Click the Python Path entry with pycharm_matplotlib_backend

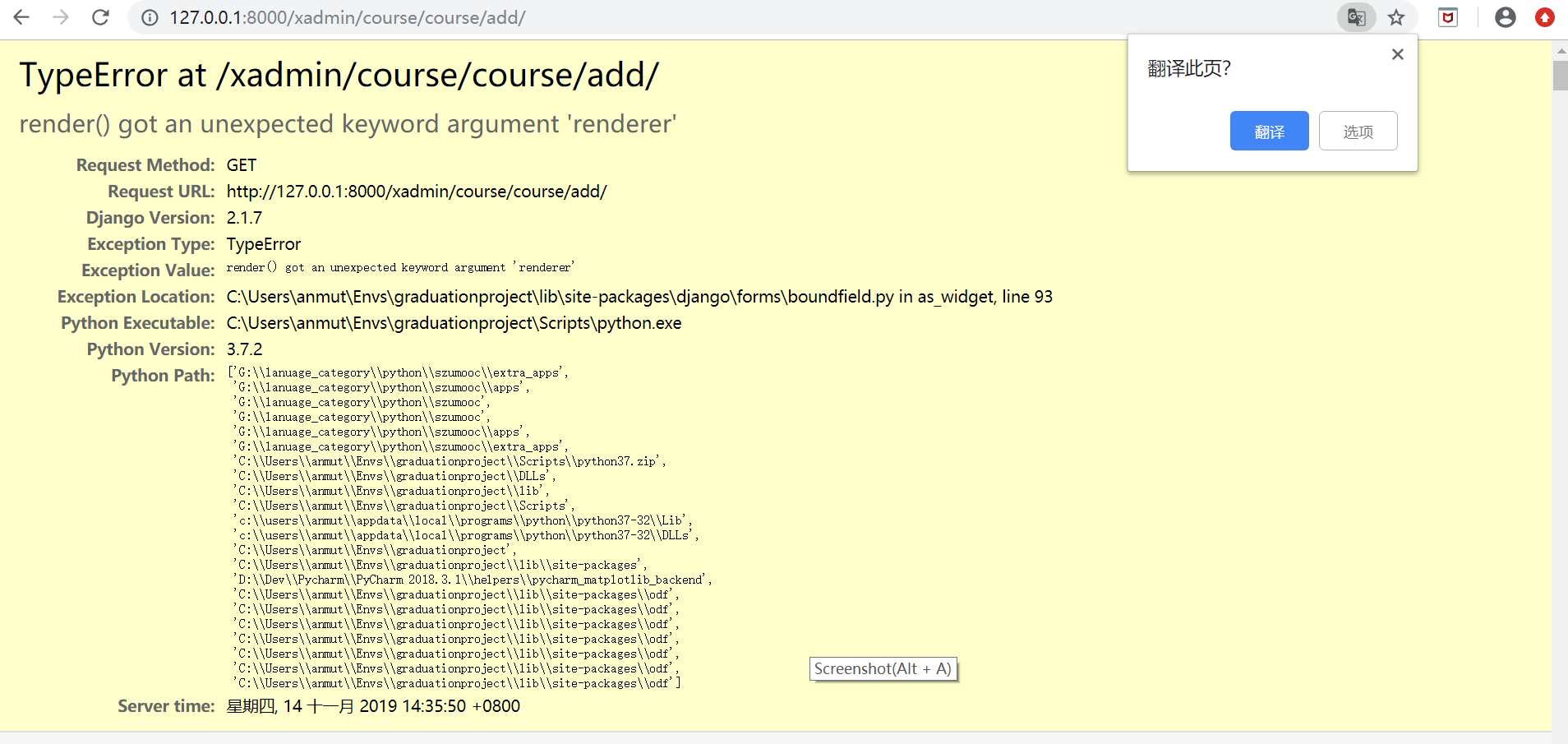click(472, 580)
